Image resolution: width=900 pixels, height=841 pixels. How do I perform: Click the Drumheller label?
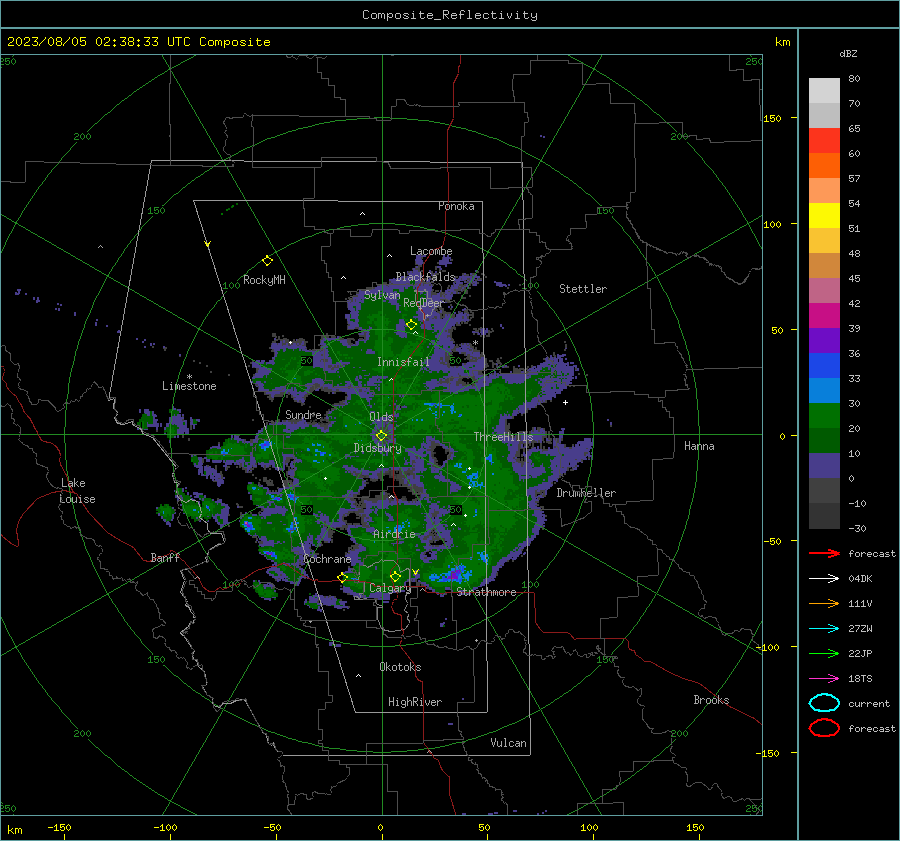tap(586, 493)
